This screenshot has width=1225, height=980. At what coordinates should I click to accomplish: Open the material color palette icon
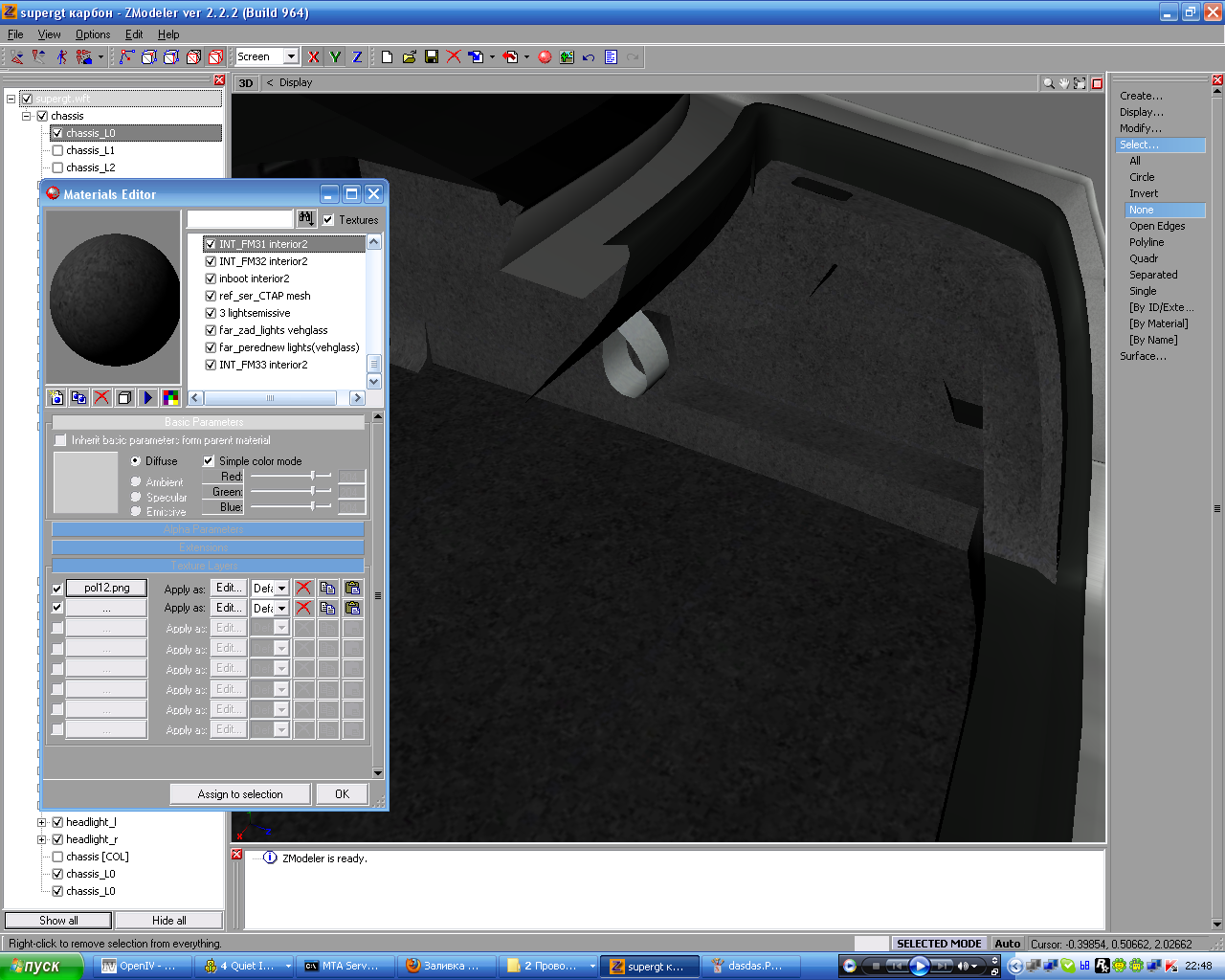click(170, 398)
